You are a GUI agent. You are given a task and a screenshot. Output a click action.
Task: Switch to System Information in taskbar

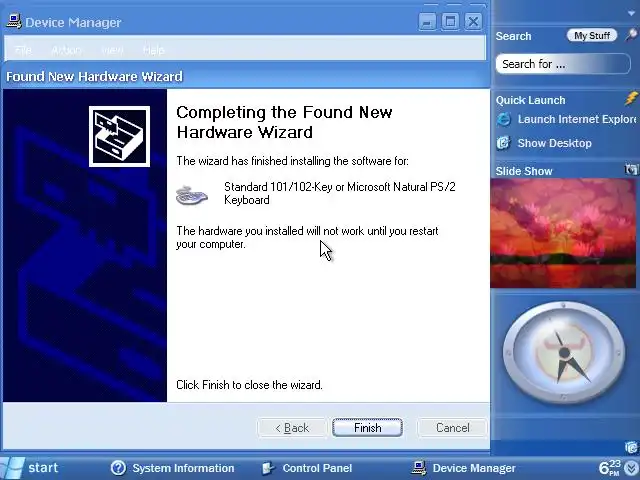click(x=173, y=468)
